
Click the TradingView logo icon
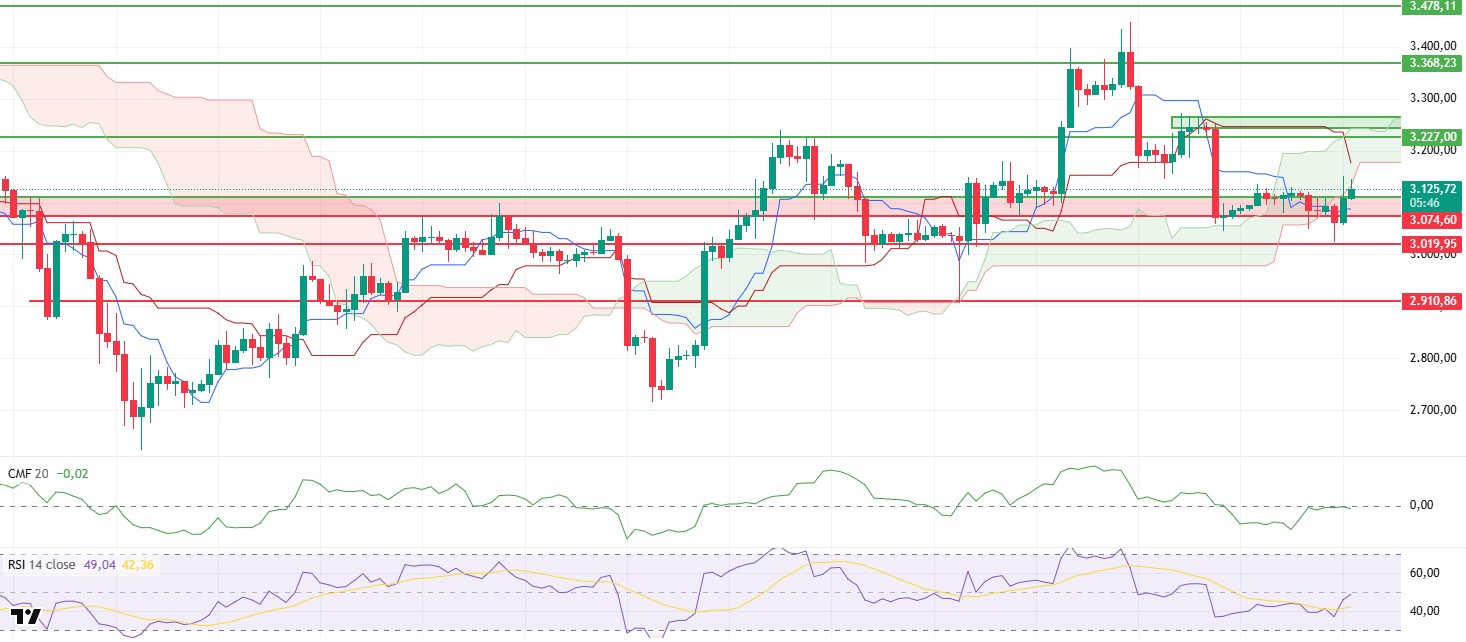coord(26,617)
